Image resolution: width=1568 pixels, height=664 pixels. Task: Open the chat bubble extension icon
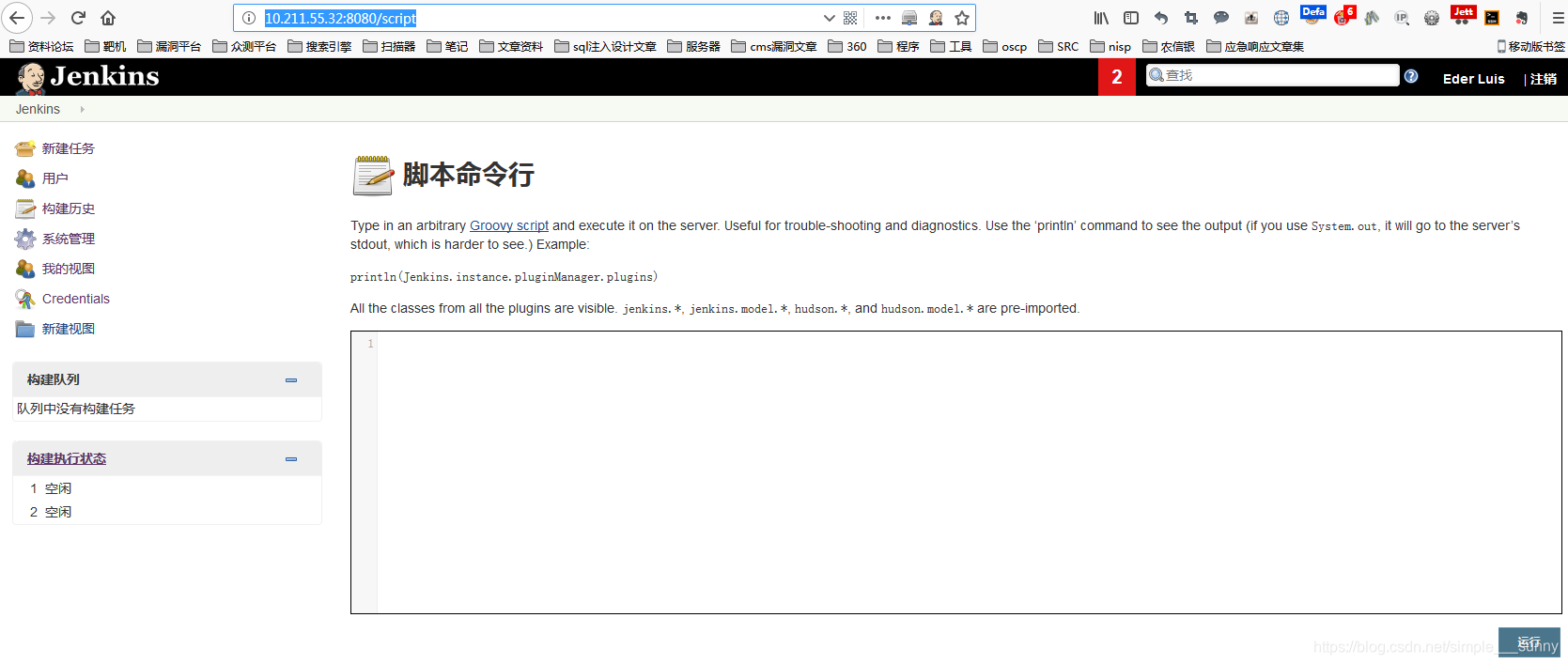point(1221,18)
